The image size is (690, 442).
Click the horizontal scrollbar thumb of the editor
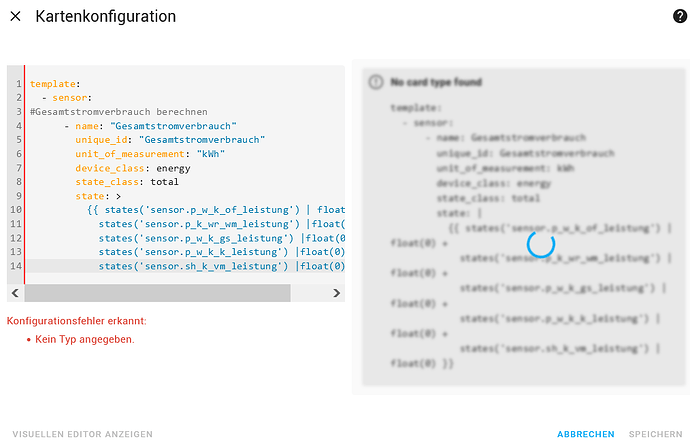tap(157, 293)
